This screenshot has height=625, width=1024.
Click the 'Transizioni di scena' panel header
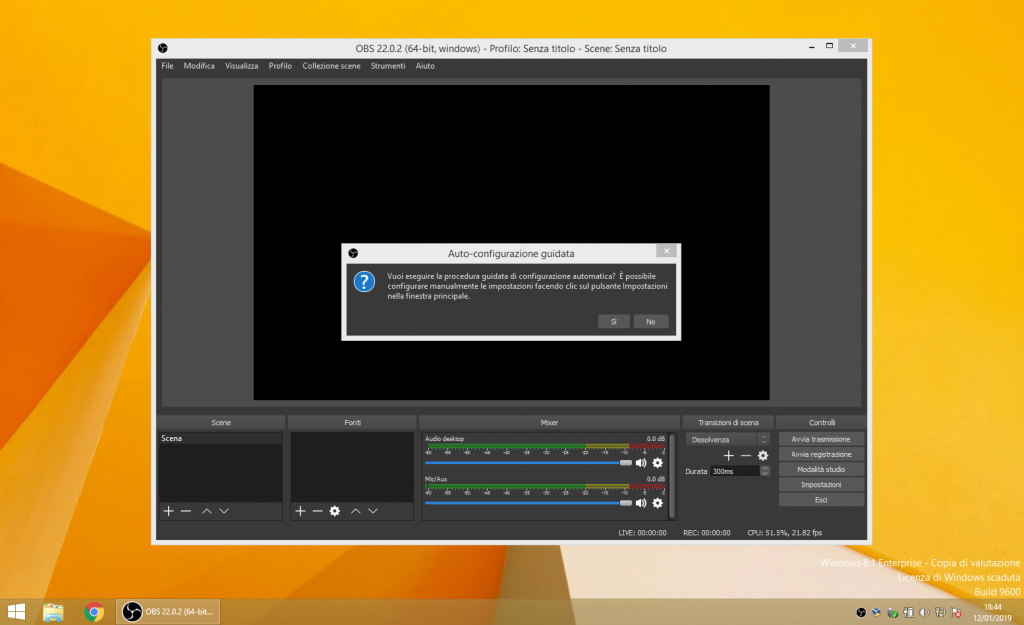728,423
